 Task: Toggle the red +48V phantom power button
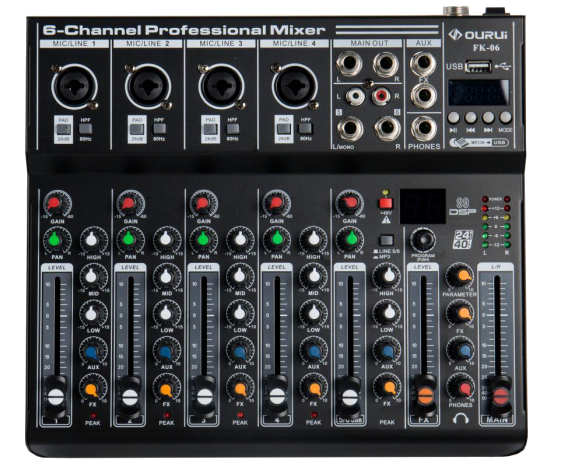tap(386, 203)
